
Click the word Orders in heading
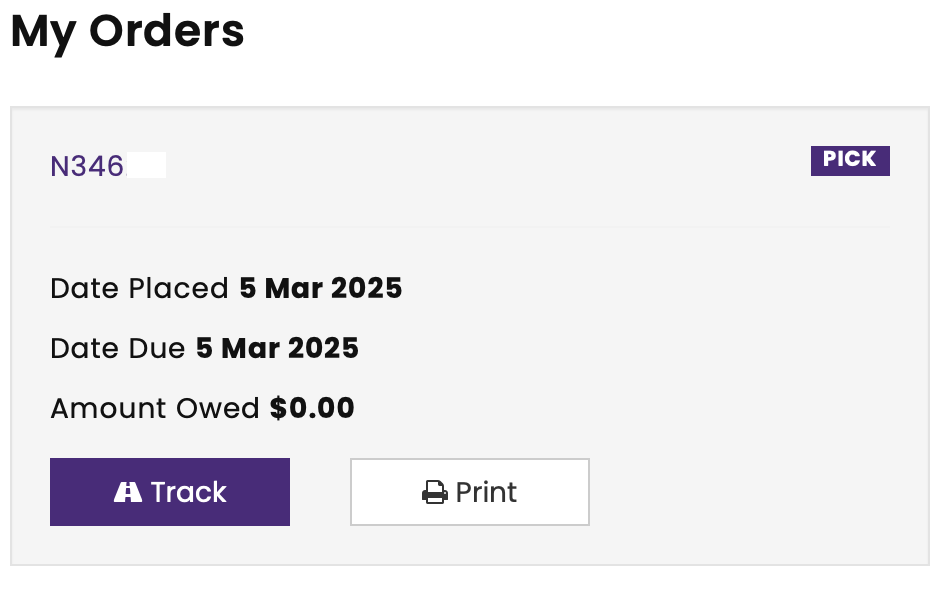(x=167, y=30)
